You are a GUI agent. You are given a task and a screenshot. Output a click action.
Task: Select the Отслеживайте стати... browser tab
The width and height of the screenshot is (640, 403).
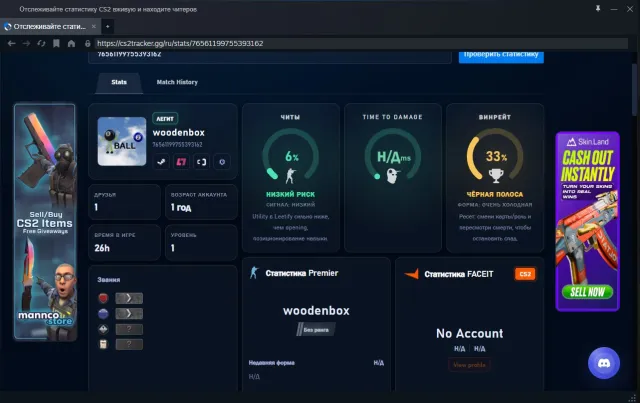pyautogui.click(x=50, y=27)
